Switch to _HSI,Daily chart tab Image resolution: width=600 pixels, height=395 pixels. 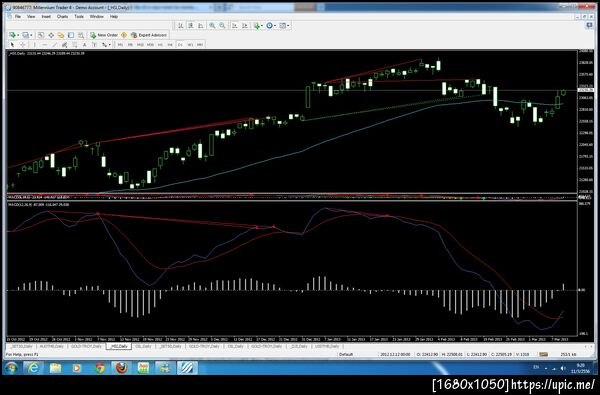point(119,346)
